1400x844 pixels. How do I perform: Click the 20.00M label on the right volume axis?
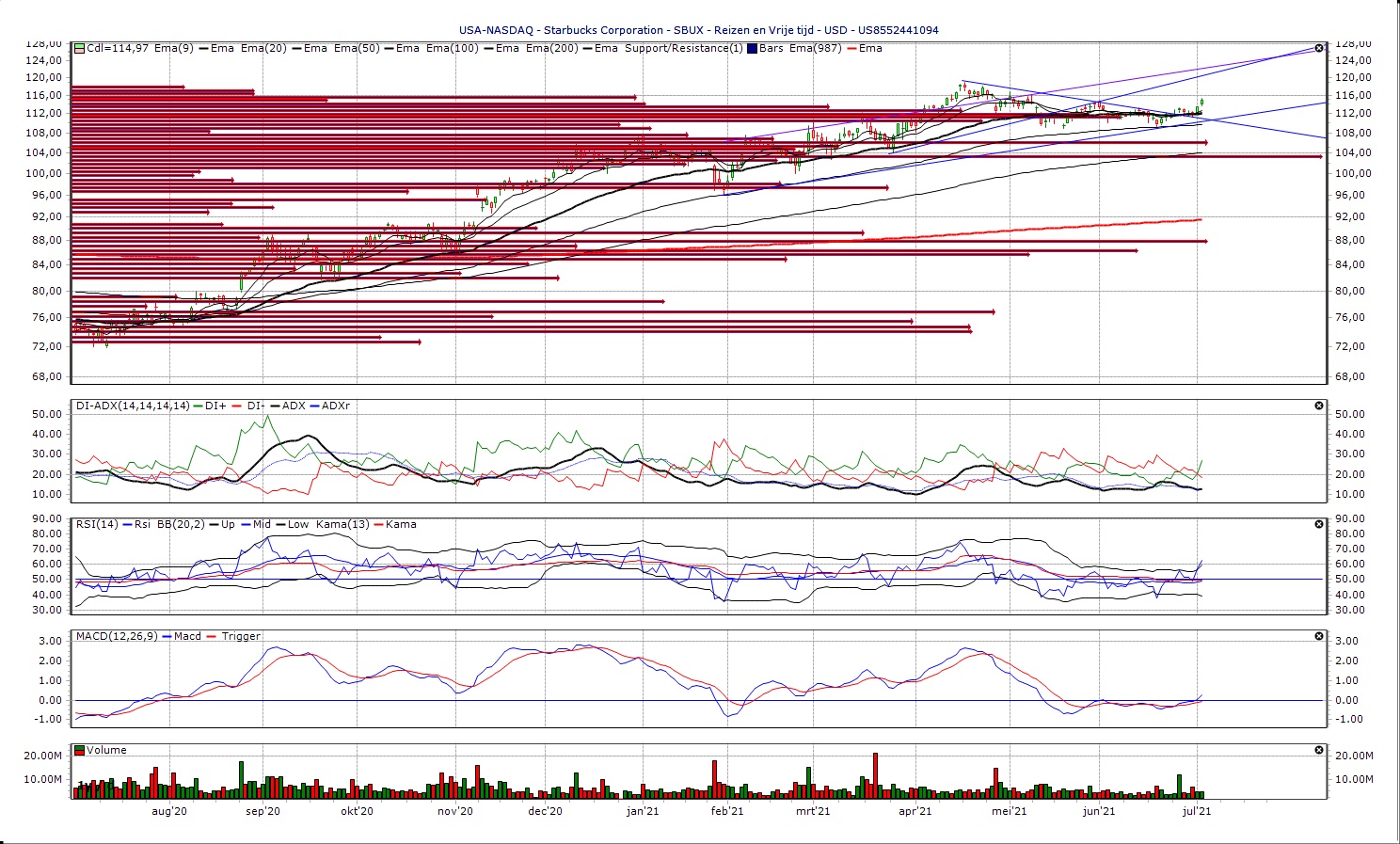coord(1353,756)
